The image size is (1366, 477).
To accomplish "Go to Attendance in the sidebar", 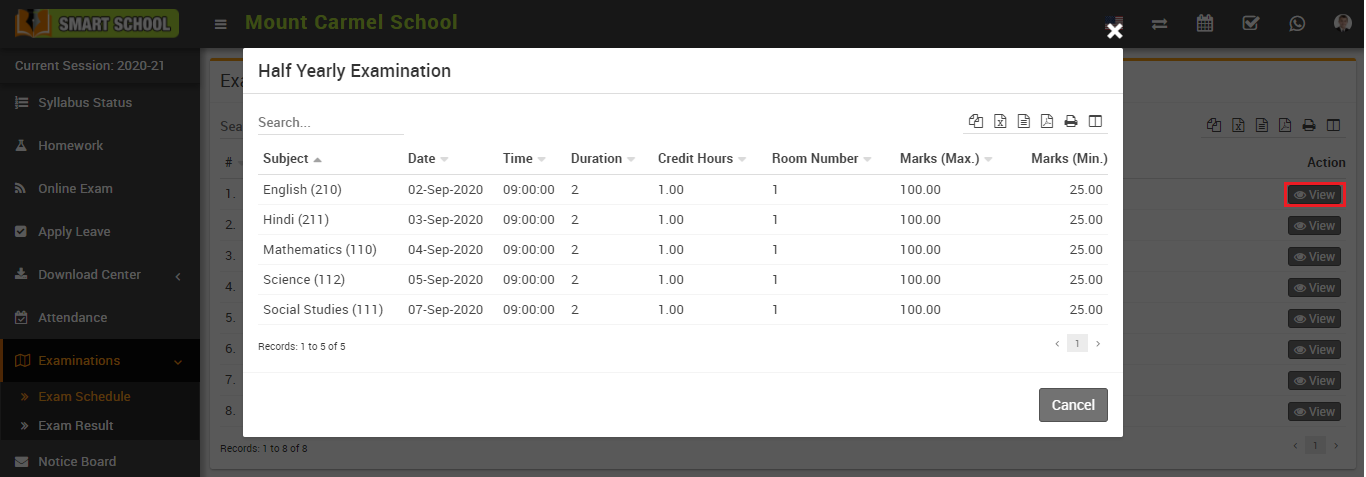I will coord(72,318).
